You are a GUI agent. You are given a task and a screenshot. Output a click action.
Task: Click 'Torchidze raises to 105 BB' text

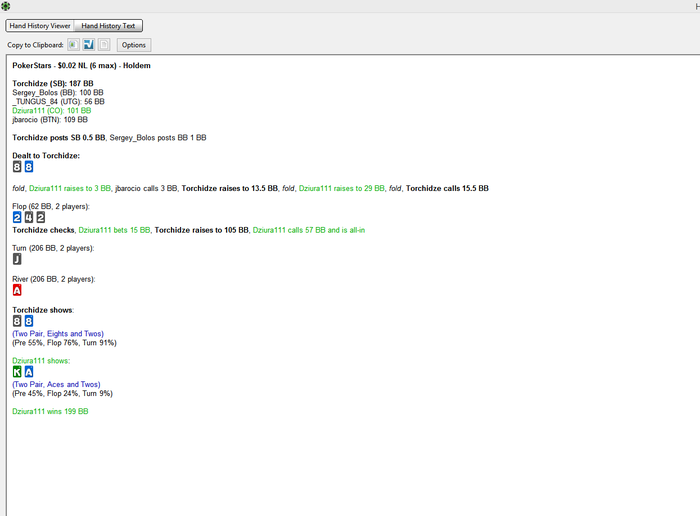click(201, 230)
